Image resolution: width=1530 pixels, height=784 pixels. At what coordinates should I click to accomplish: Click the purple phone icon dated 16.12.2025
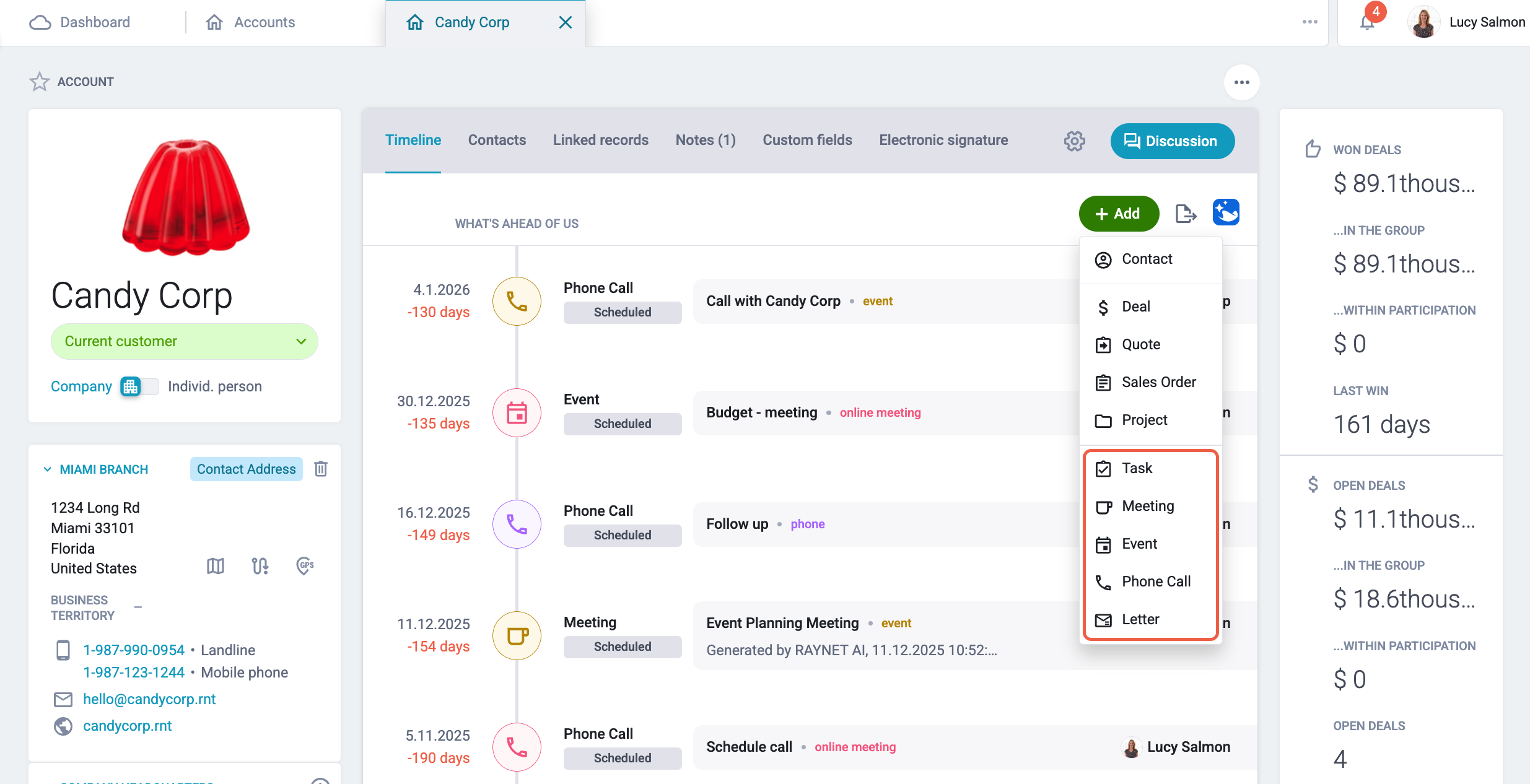(x=517, y=525)
